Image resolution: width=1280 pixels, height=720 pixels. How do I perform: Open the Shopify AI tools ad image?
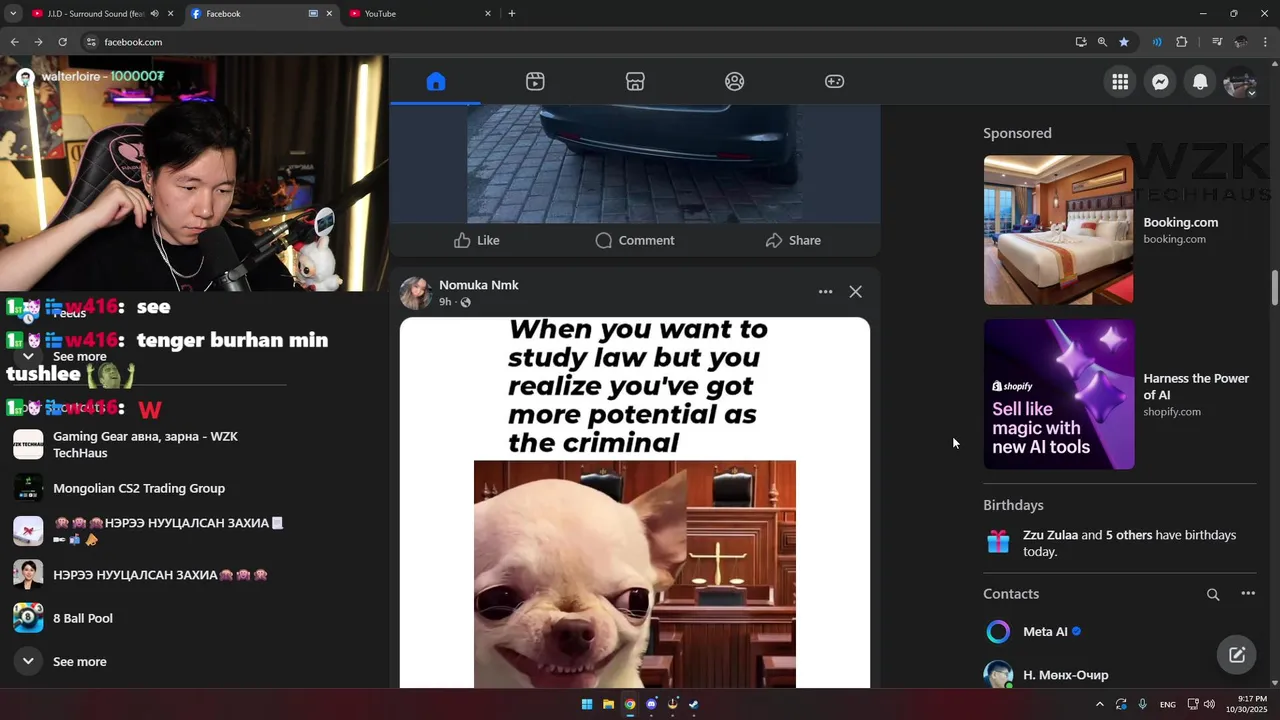point(1059,394)
